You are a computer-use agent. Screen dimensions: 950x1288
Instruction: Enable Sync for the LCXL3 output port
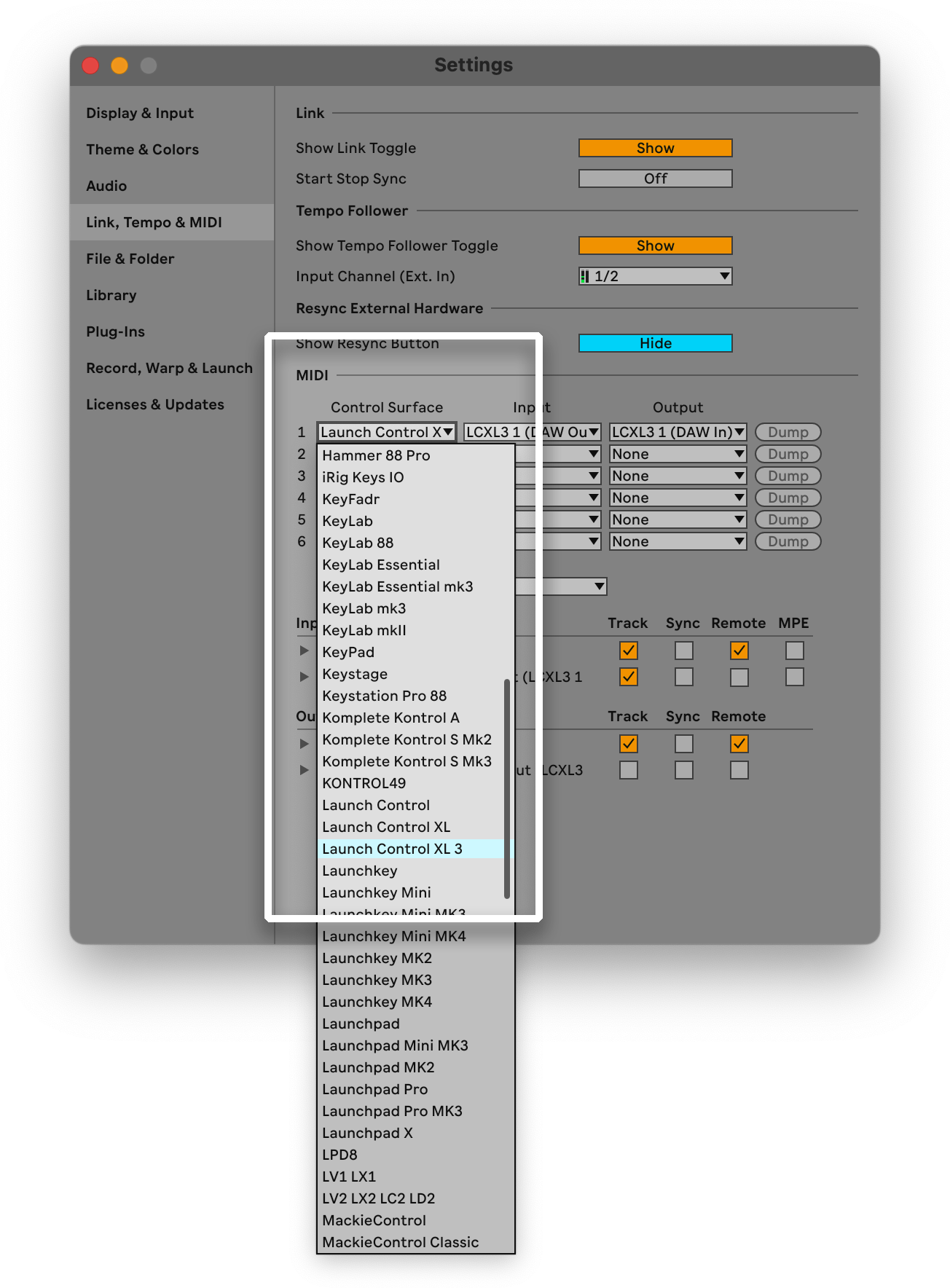[684, 770]
